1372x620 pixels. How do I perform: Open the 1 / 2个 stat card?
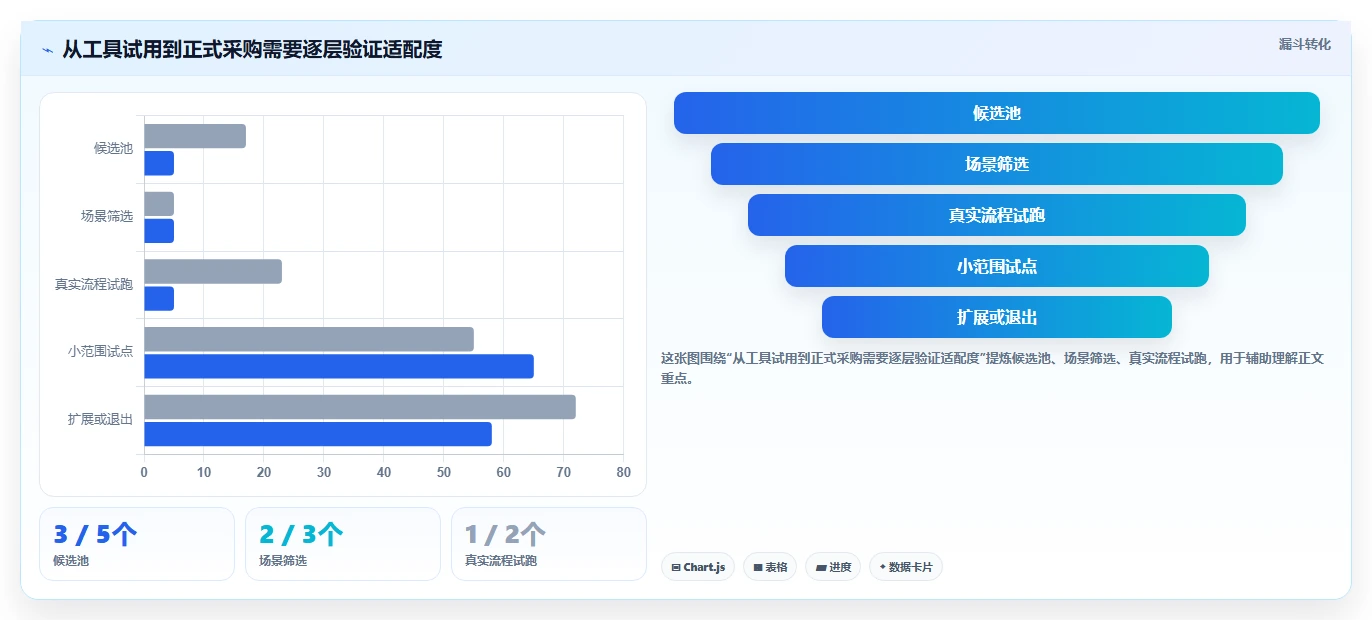[549, 544]
